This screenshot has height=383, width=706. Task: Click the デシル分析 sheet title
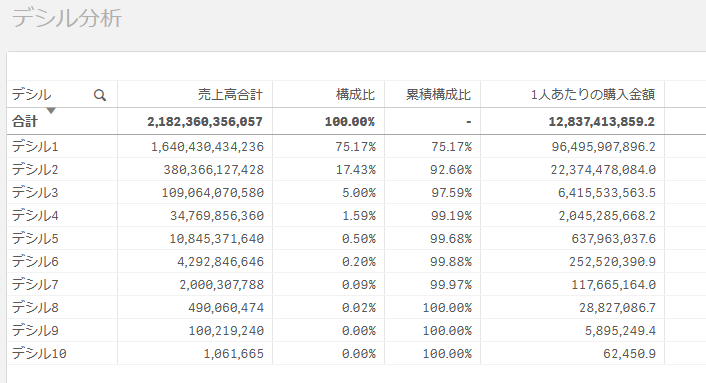coord(67,18)
